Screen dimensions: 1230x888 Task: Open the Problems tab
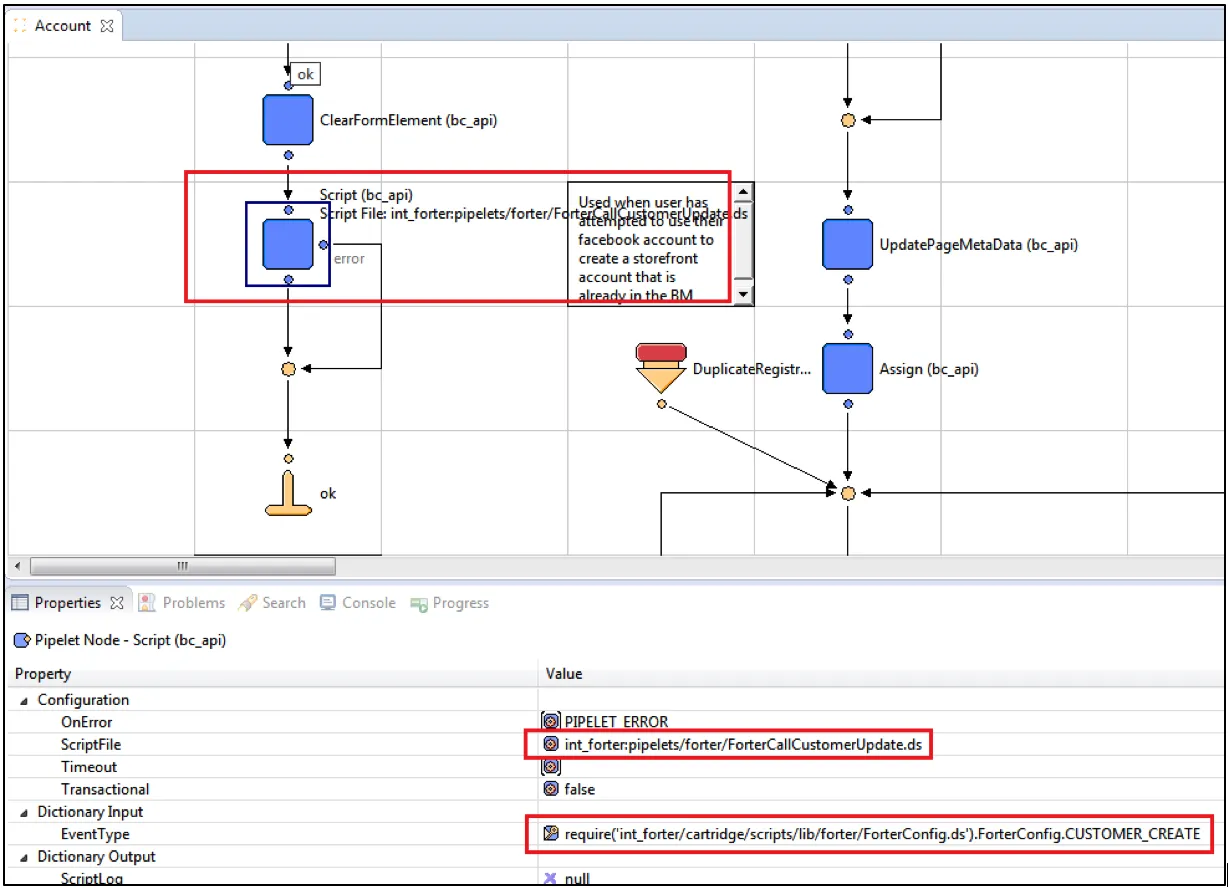pyautogui.click(x=182, y=603)
